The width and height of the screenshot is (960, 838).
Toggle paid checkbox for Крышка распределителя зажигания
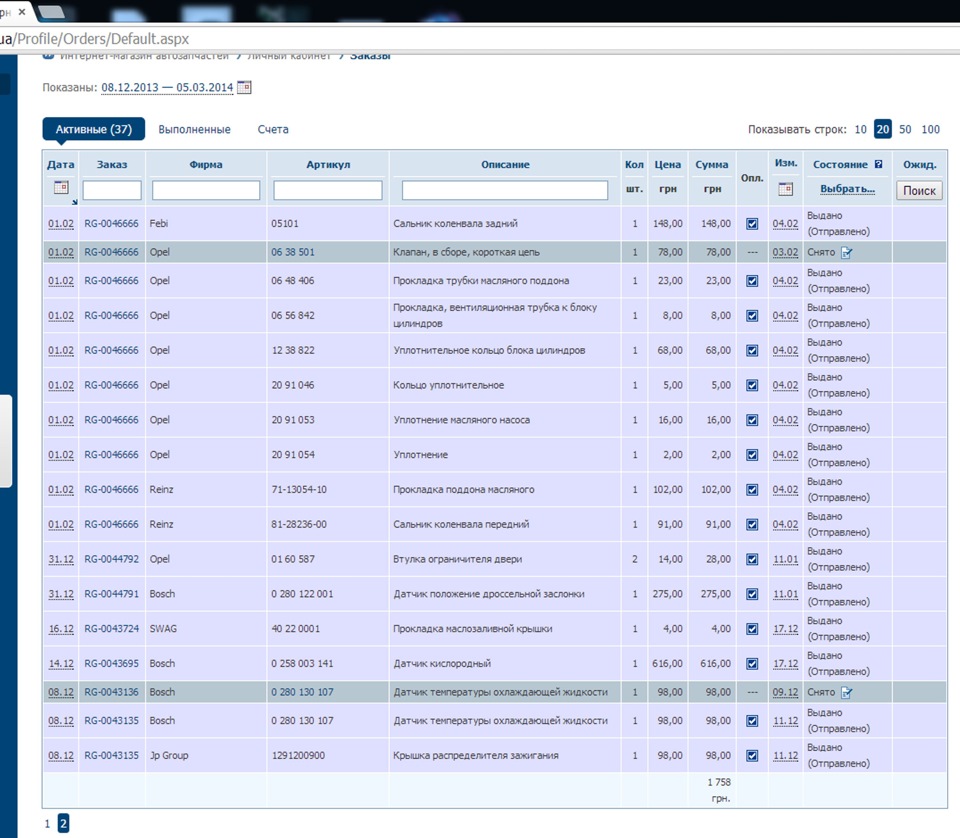(x=752, y=756)
